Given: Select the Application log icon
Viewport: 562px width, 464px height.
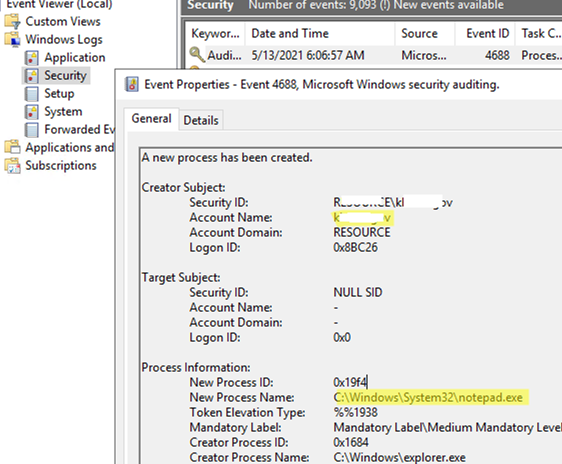Looking at the screenshot, I should pyautogui.click(x=32, y=58).
